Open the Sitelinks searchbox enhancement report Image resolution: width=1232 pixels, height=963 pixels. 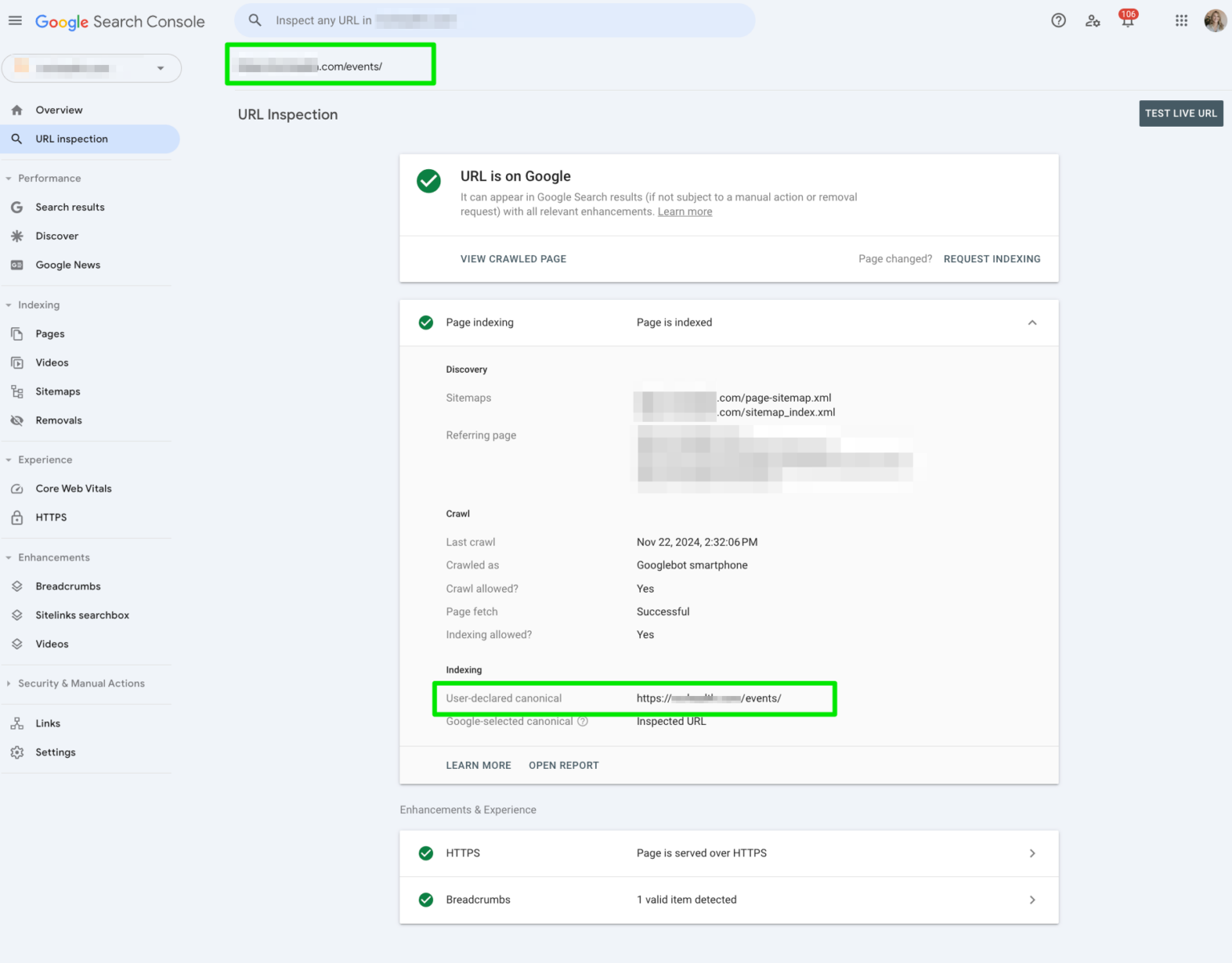point(82,615)
